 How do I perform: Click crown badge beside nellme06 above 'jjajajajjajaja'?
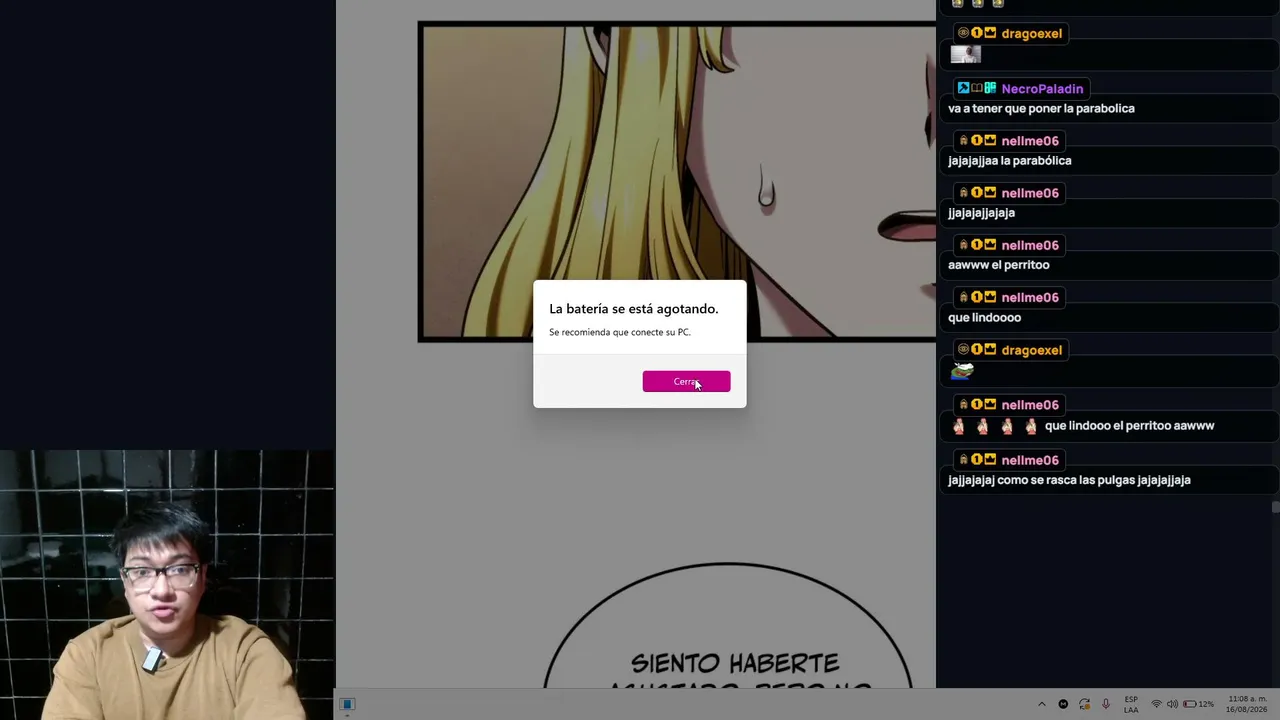tap(990, 192)
